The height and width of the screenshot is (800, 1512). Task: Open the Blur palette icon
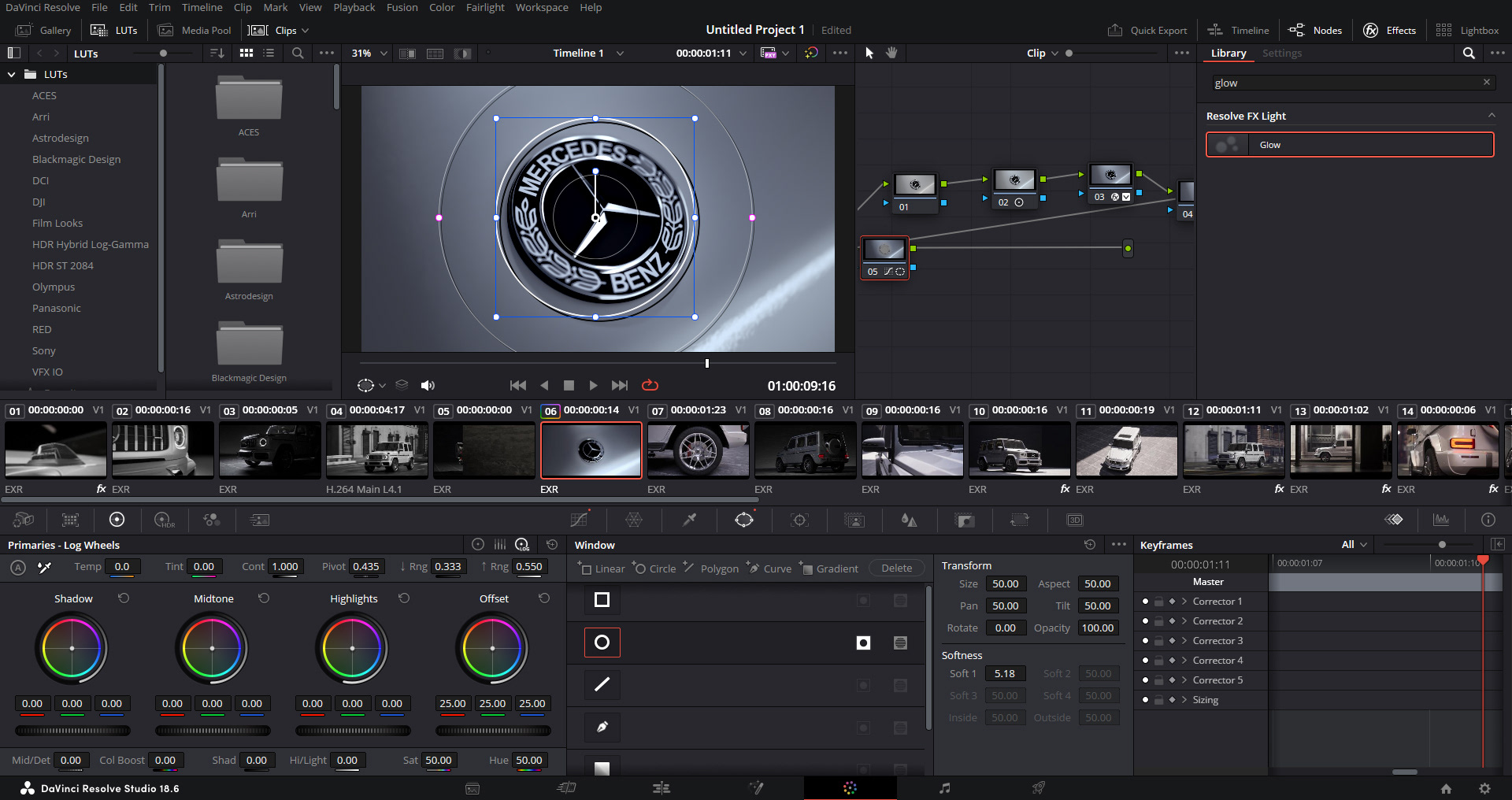click(x=910, y=520)
